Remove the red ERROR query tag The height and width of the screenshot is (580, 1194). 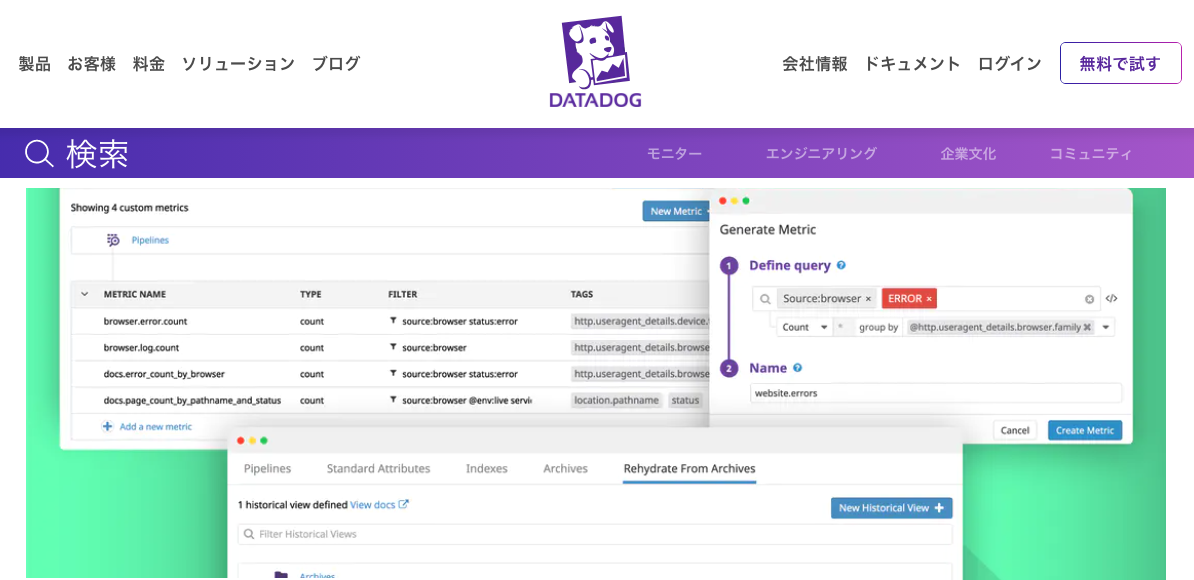coord(929,299)
